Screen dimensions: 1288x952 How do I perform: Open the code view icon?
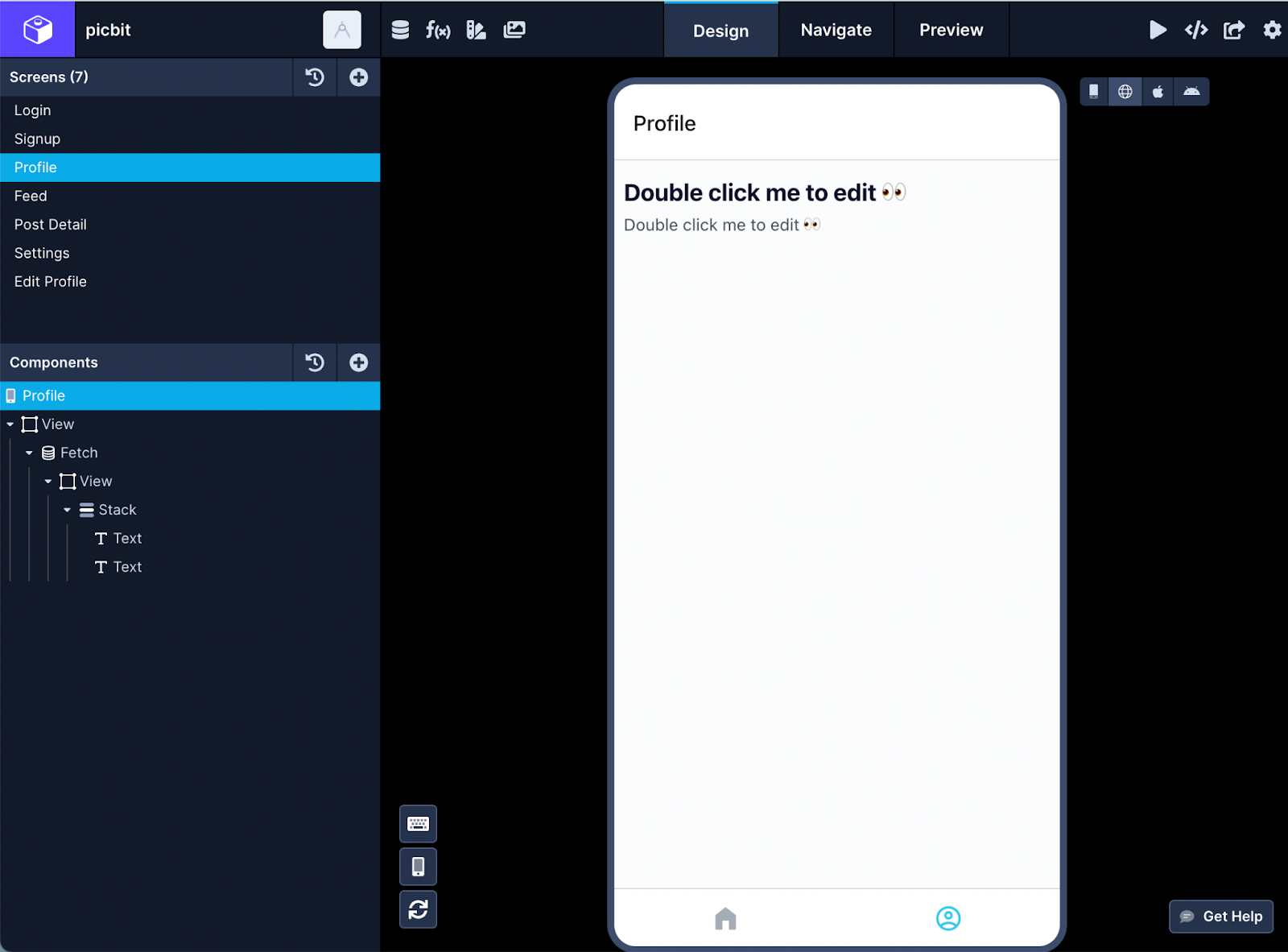1196,30
